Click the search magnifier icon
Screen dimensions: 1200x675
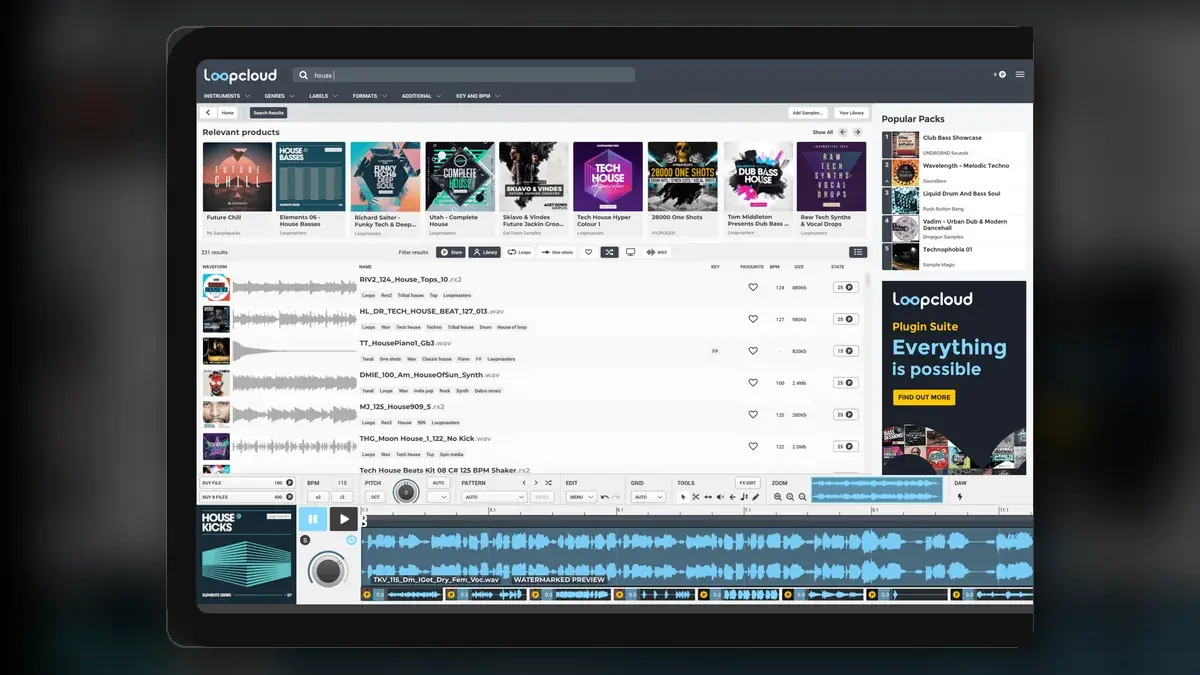pos(304,75)
